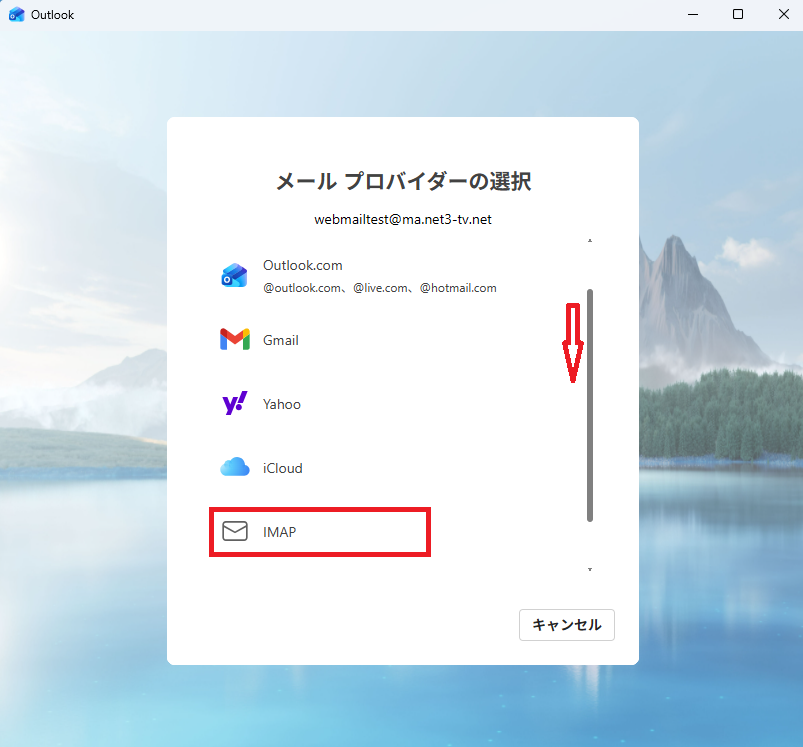The width and height of the screenshot is (803, 747).
Task: Close the Outlook window
Action: pos(784,14)
